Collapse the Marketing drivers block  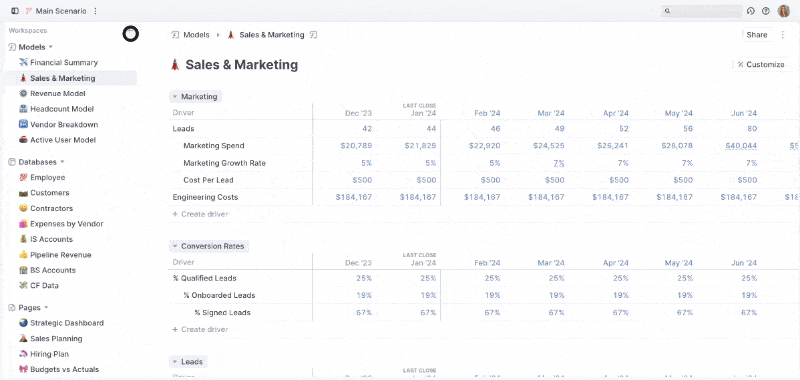pos(175,96)
